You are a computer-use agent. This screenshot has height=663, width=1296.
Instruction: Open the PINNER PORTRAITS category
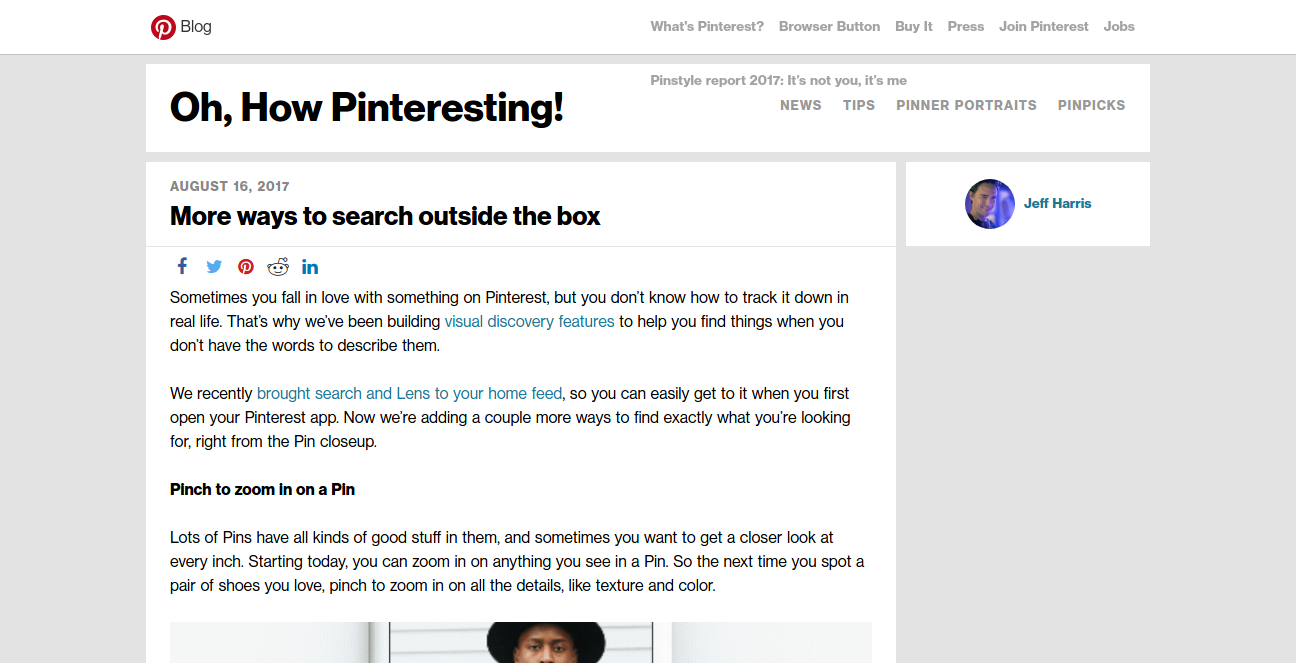(x=966, y=105)
